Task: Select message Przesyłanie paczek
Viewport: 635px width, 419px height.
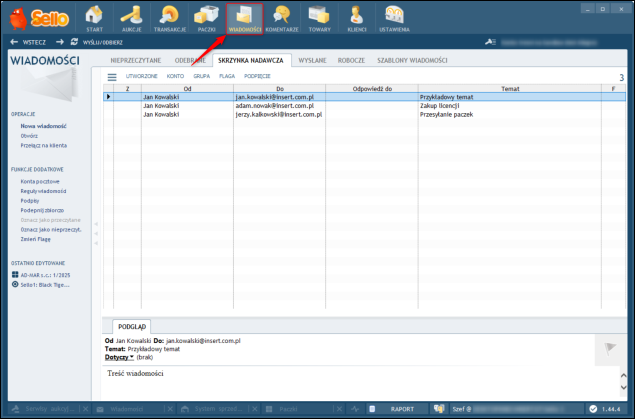Action: click(446, 115)
